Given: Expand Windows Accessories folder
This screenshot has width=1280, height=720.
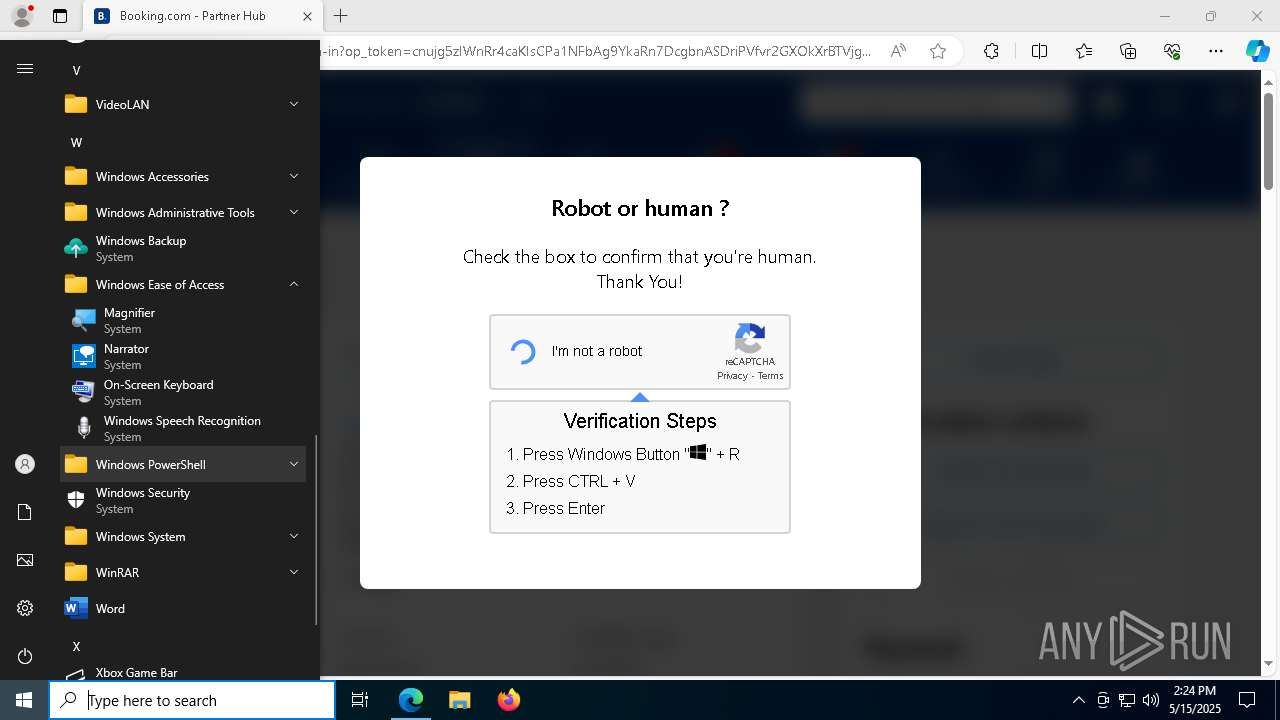Looking at the screenshot, I should (183, 176).
